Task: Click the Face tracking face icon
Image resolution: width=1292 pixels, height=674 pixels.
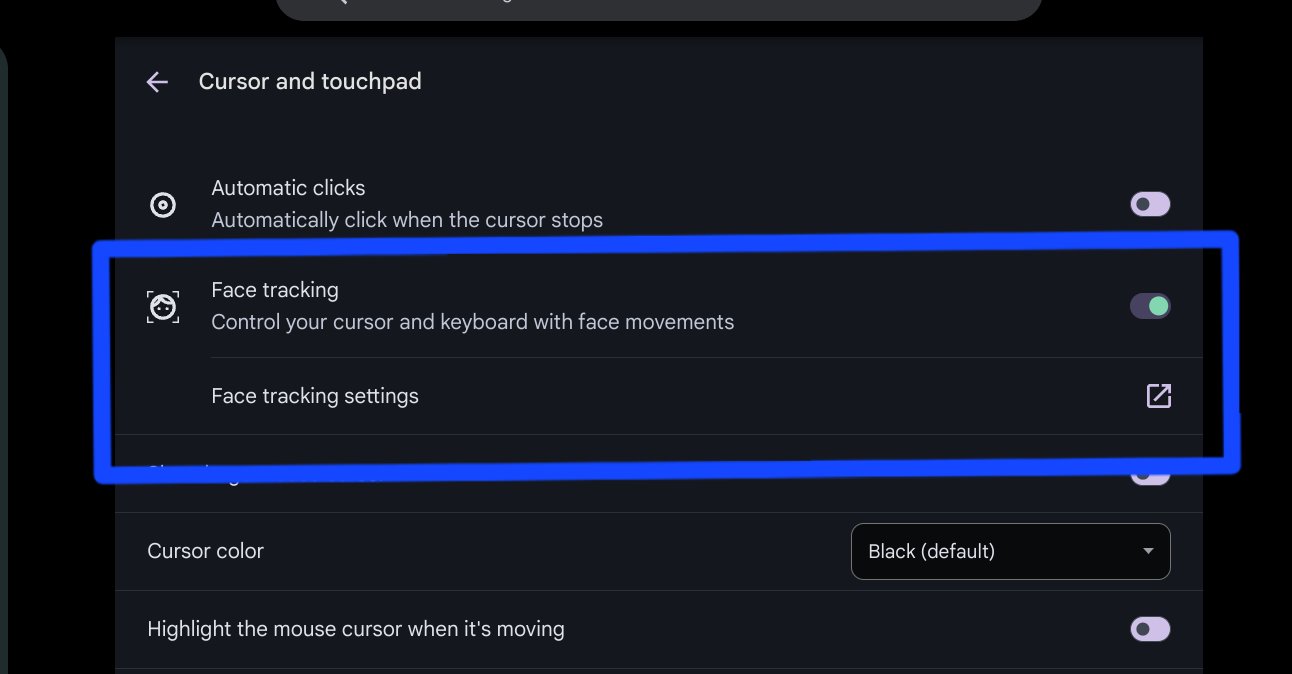Action: pos(163,307)
